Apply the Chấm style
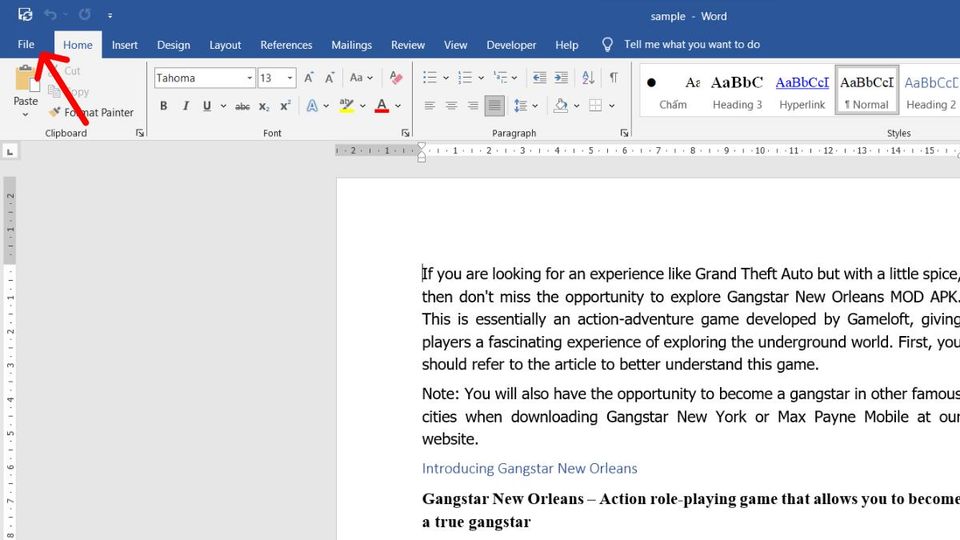 tap(673, 91)
